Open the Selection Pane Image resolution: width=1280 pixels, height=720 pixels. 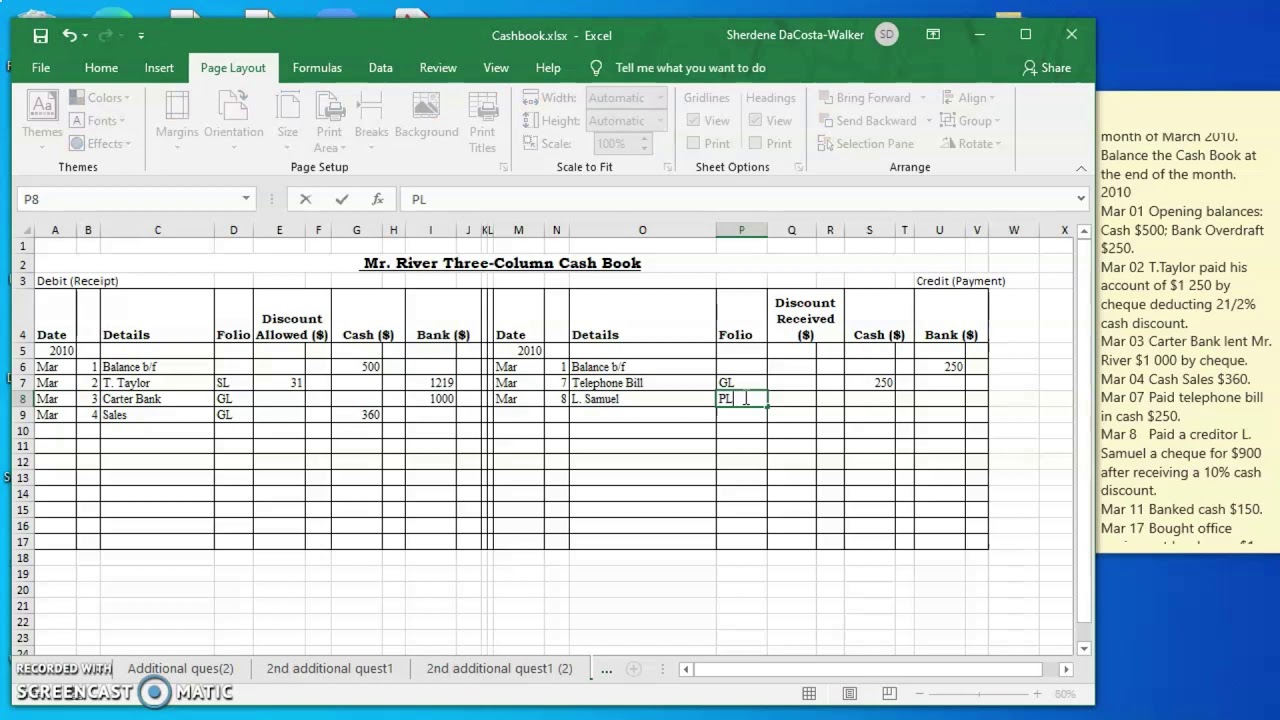tap(866, 144)
